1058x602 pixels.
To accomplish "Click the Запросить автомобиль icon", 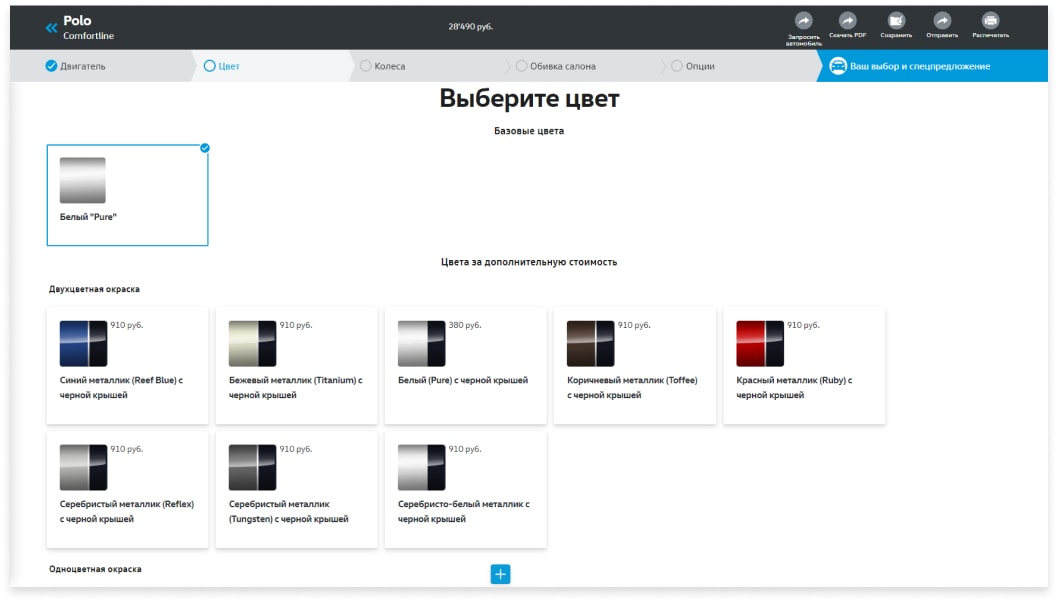I will 803,21.
